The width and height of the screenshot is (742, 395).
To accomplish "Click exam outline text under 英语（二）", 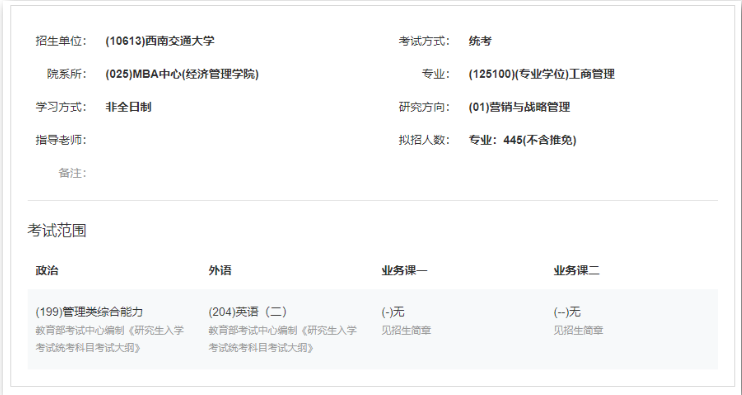I will (x=283, y=339).
